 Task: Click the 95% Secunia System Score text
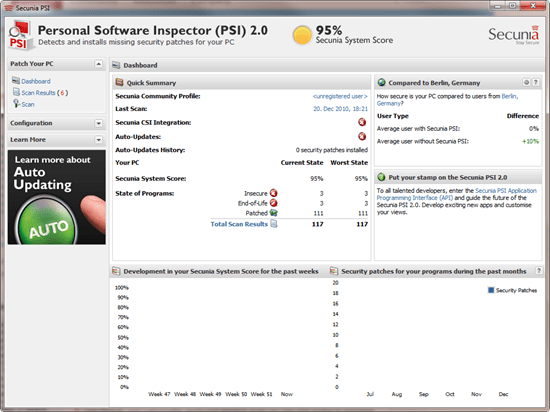[354, 35]
